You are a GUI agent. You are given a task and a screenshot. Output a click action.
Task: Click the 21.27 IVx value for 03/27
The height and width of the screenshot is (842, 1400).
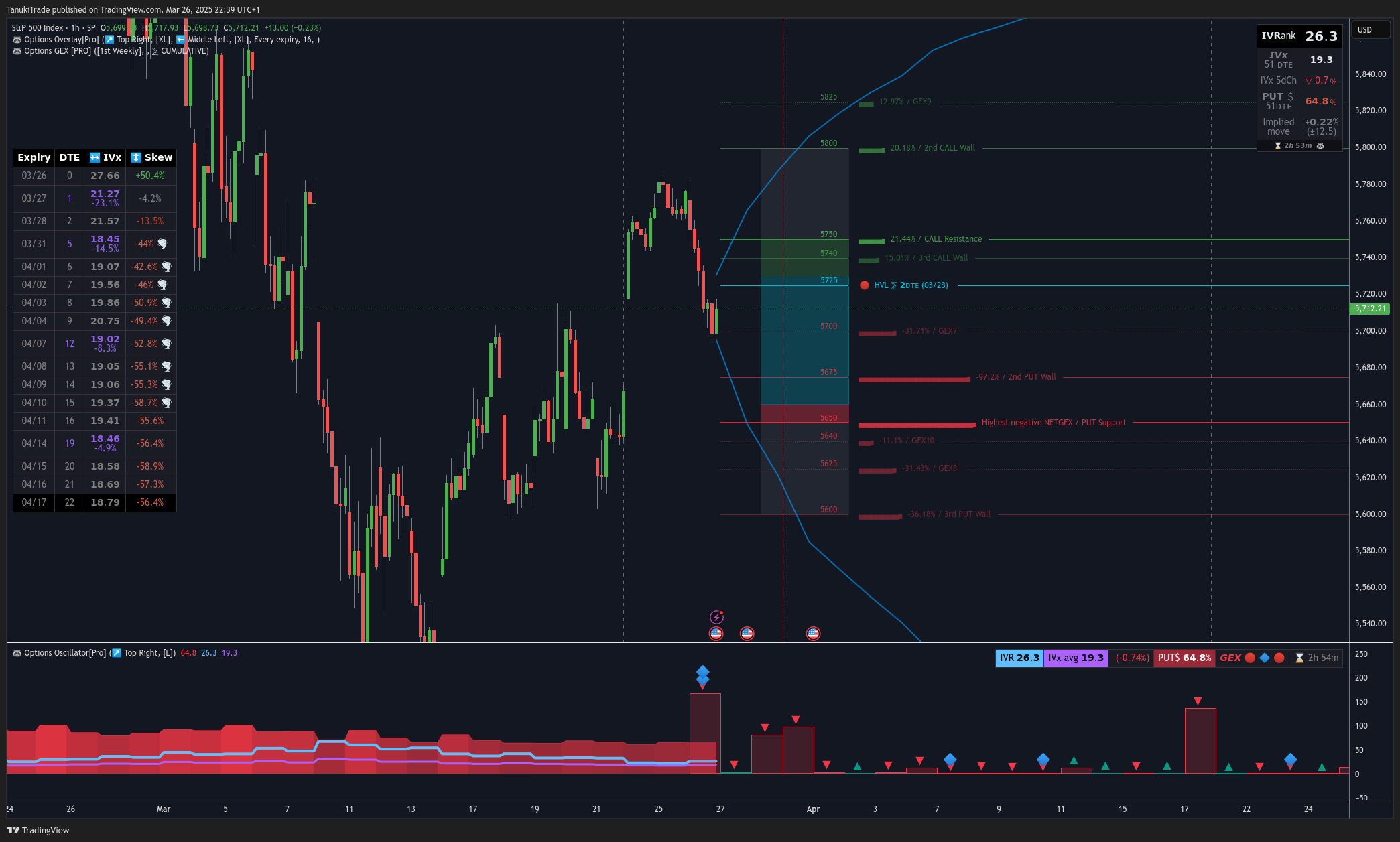pos(105,194)
